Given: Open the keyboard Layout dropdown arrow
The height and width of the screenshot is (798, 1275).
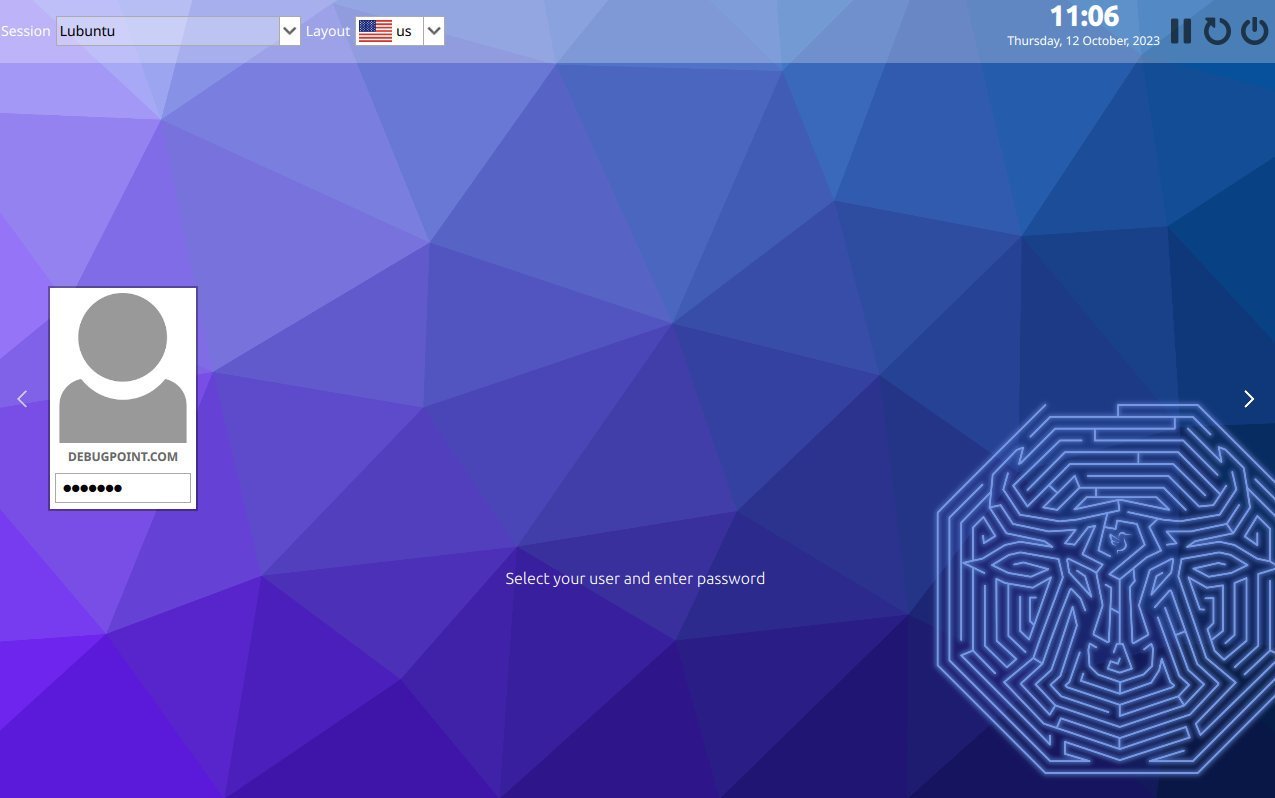Looking at the screenshot, I should click(x=434, y=31).
